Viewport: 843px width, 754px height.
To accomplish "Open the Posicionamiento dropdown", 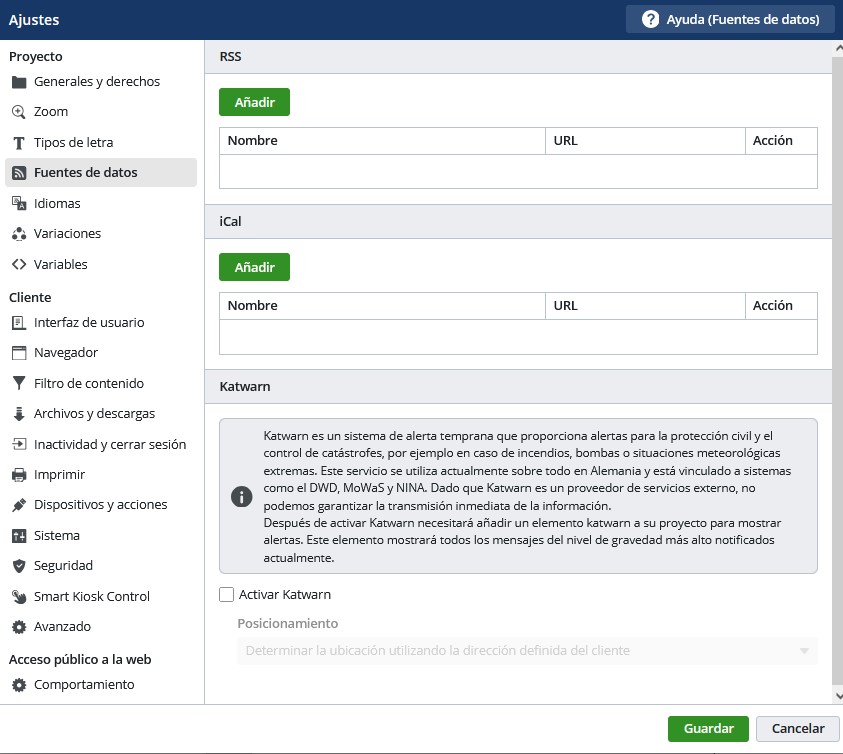I will pyautogui.click(x=527, y=651).
